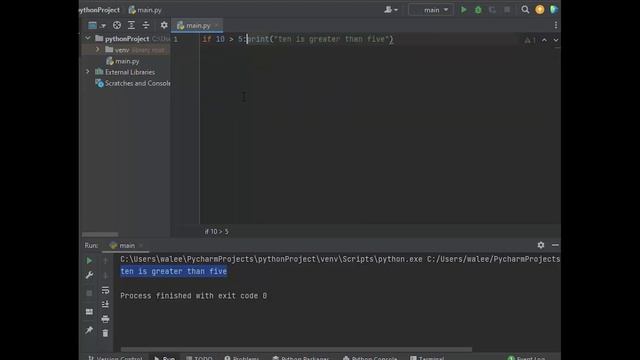Click the orange IDE updates icon

pos(540,10)
